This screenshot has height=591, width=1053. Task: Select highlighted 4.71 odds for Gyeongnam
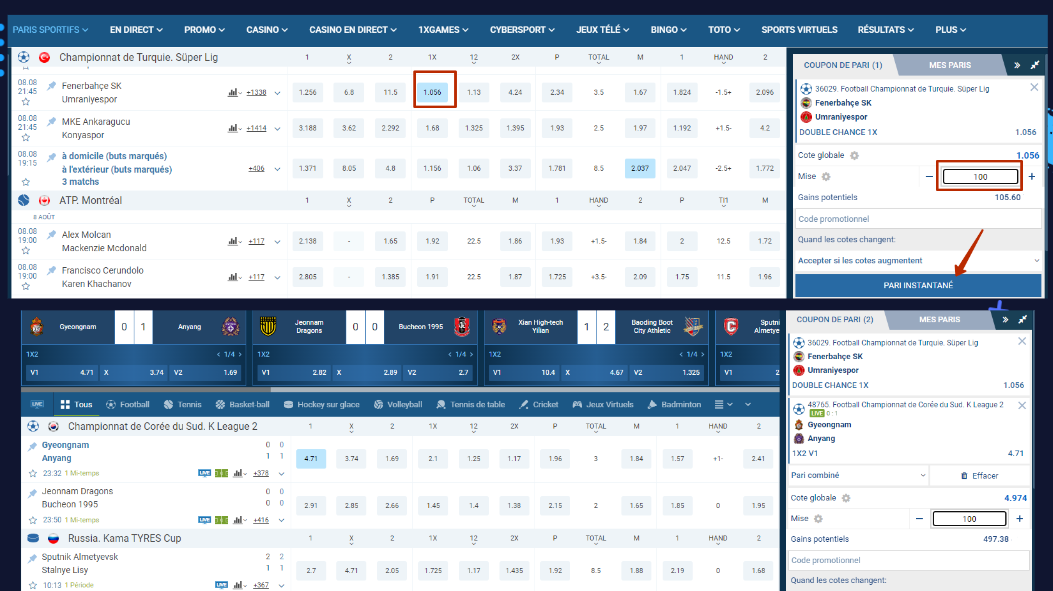coord(311,459)
